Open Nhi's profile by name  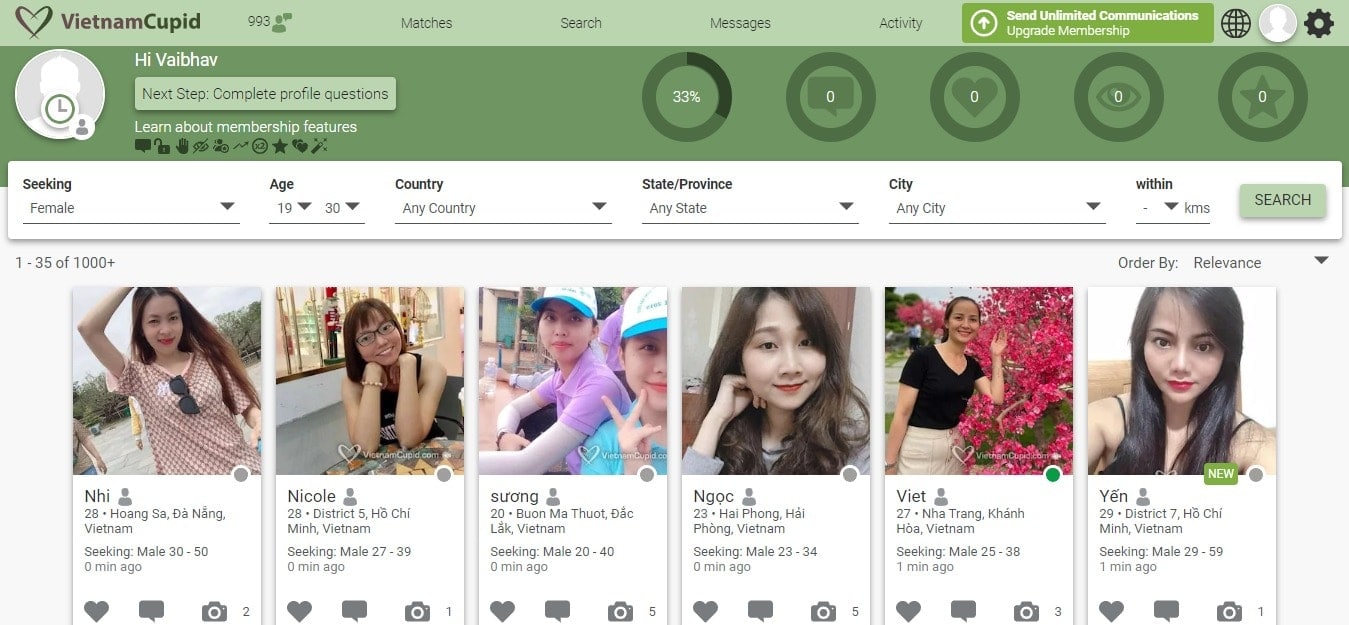[98, 496]
